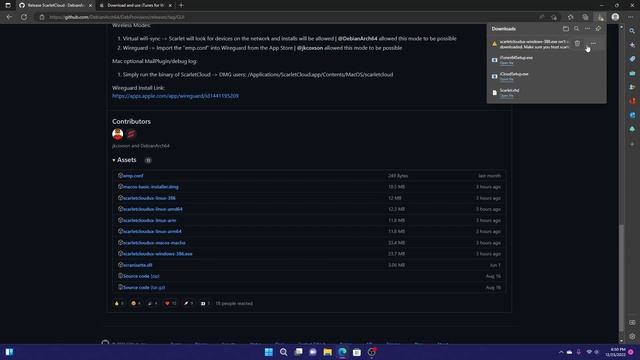Open Collections toolbar icon
This screenshot has height=360, width=640.
click(585, 17)
